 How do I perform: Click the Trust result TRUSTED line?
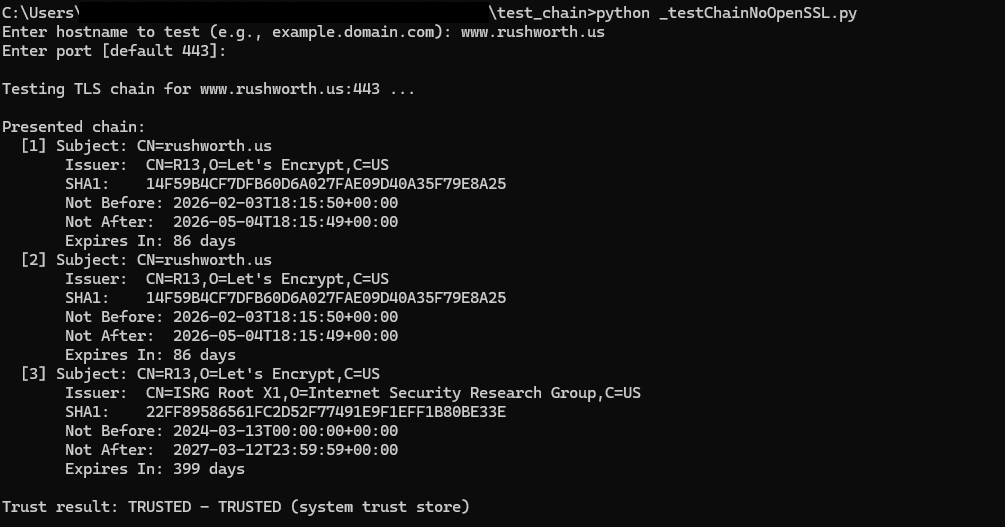pos(235,507)
